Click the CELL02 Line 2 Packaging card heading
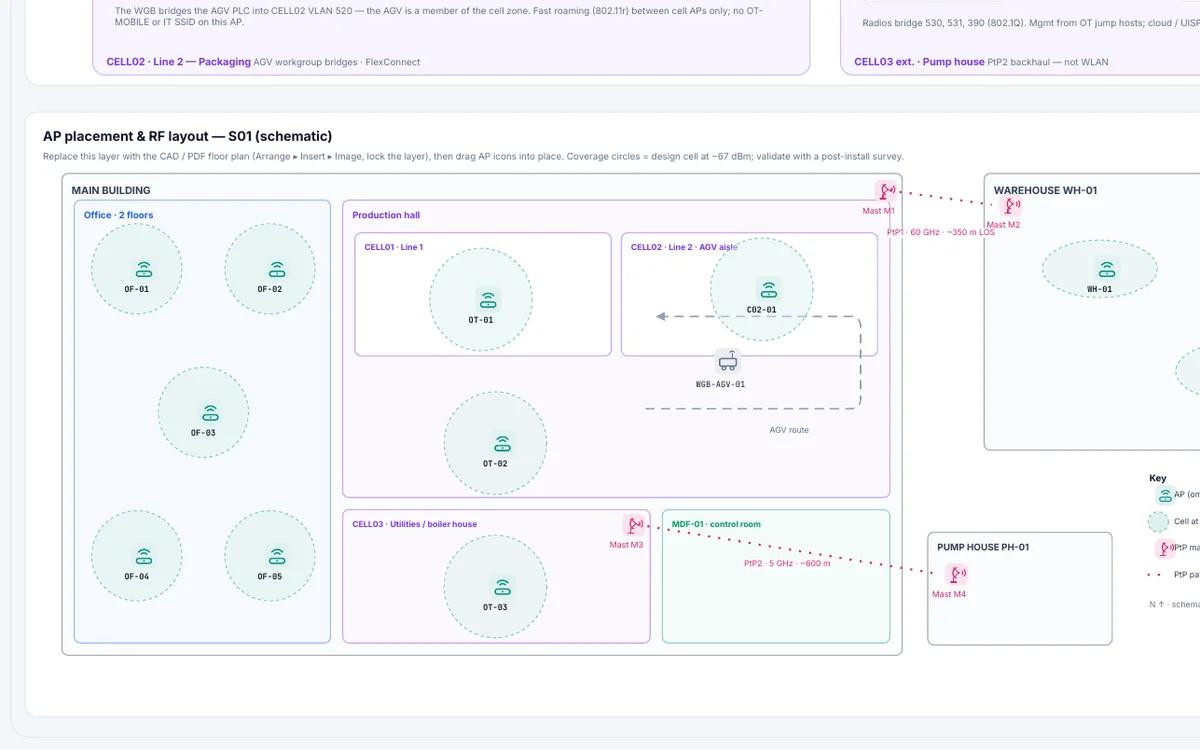 (179, 62)
